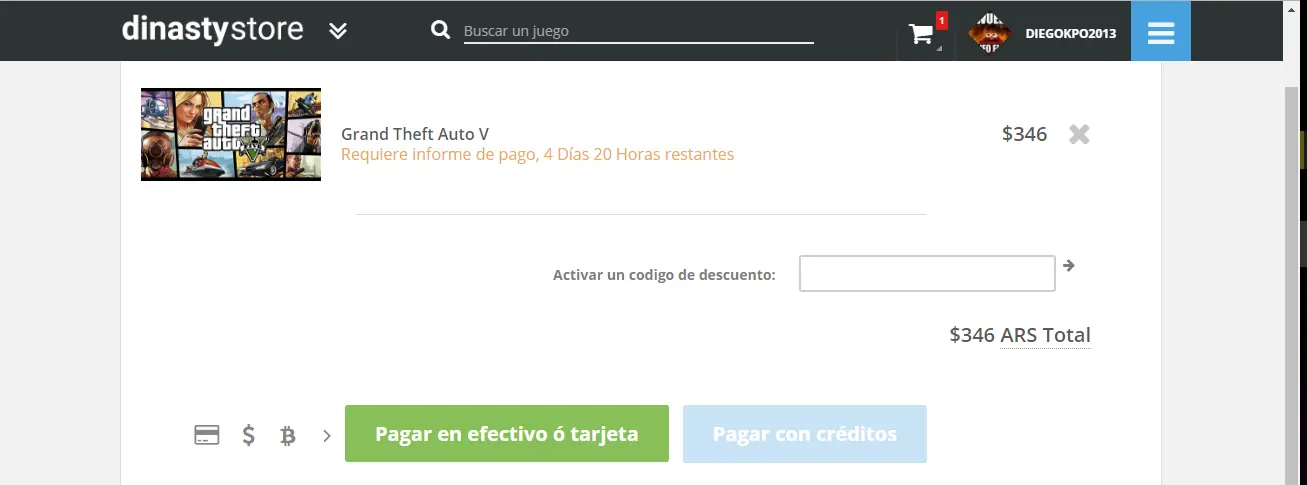Click the search magnifier icon
Image resolution: width=1307 pixels, height=485 pixels.
point(441,30)
